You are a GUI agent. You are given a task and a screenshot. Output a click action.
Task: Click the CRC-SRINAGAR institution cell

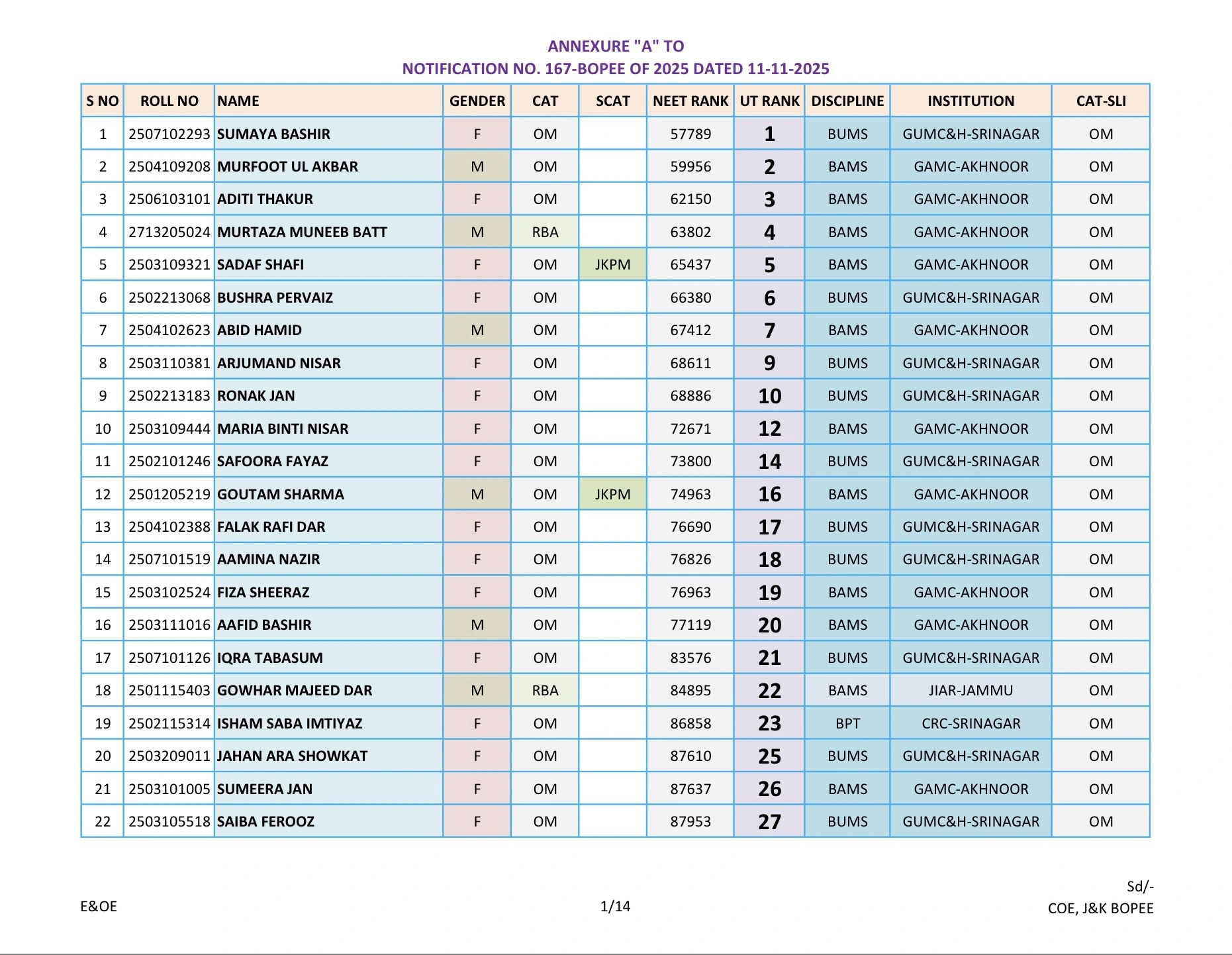click(971, 723)
